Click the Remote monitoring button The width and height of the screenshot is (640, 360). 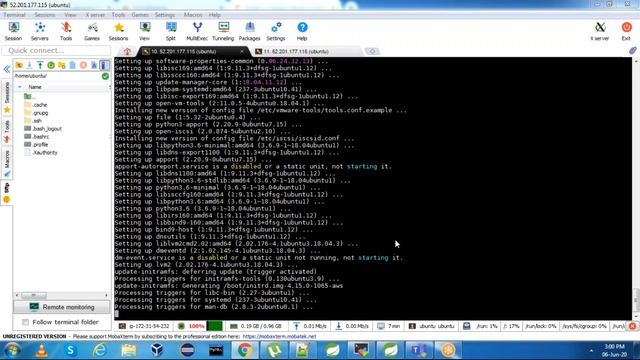coord(62,307)
